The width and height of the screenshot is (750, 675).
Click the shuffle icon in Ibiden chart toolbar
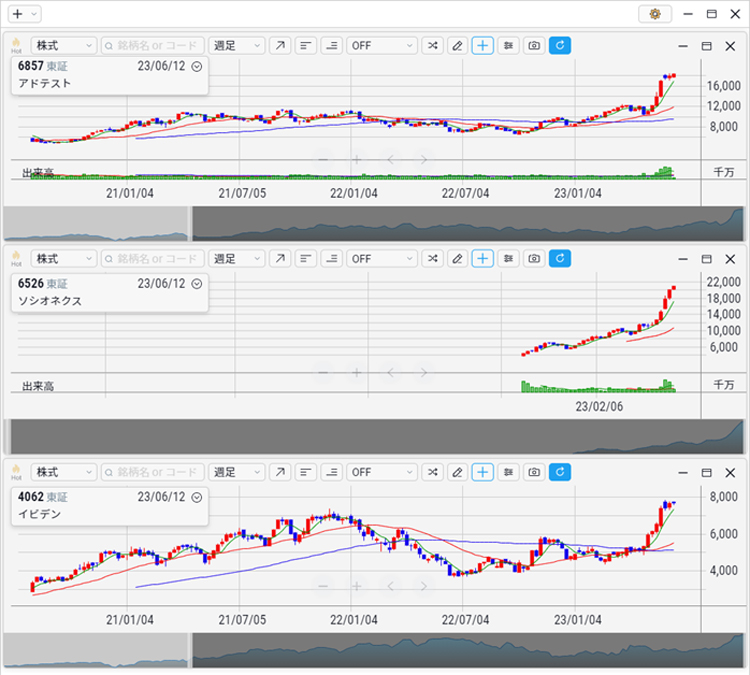click(431, 472)
